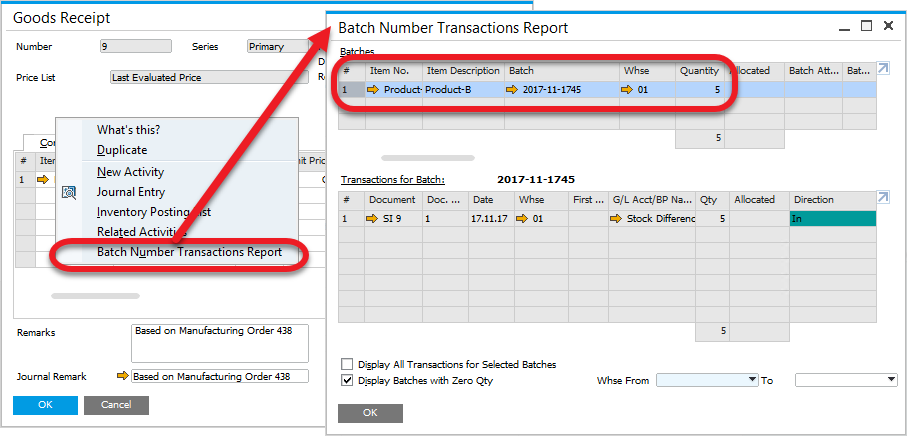Click the G/L Acct/BP Na... column header

[652, 200]
